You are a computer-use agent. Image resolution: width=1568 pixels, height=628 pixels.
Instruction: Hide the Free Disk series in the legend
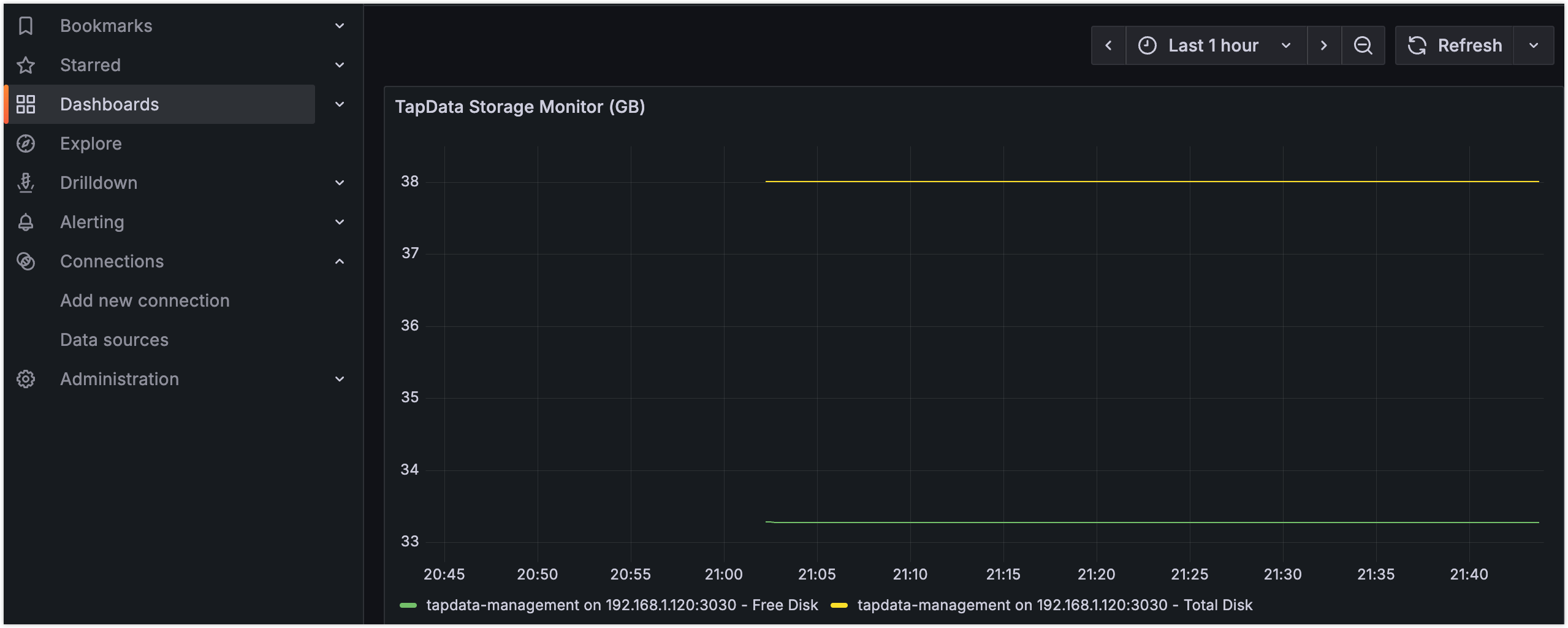point(621,605)
